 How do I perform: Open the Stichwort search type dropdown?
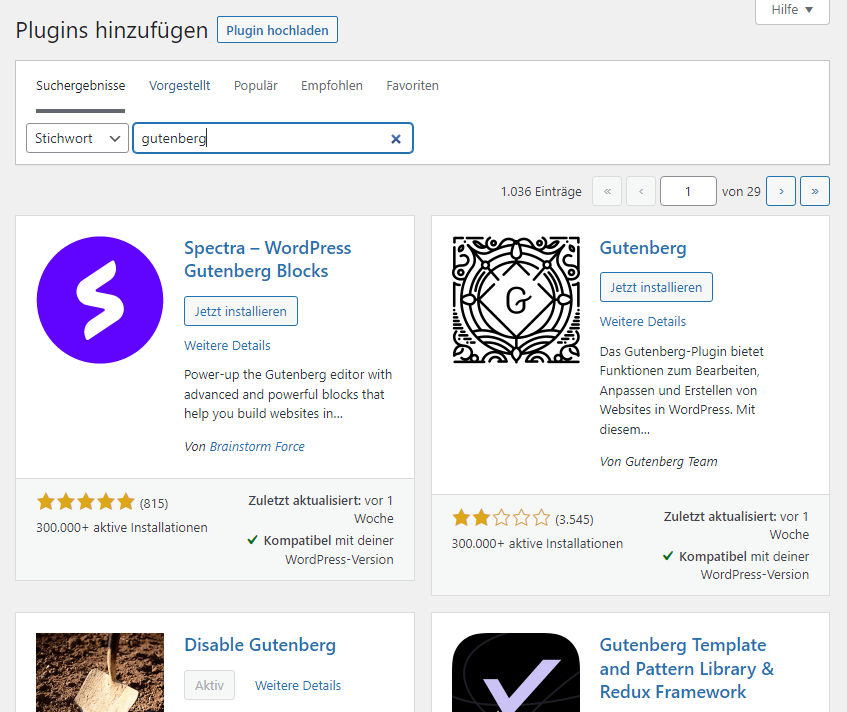click(77, 138)
